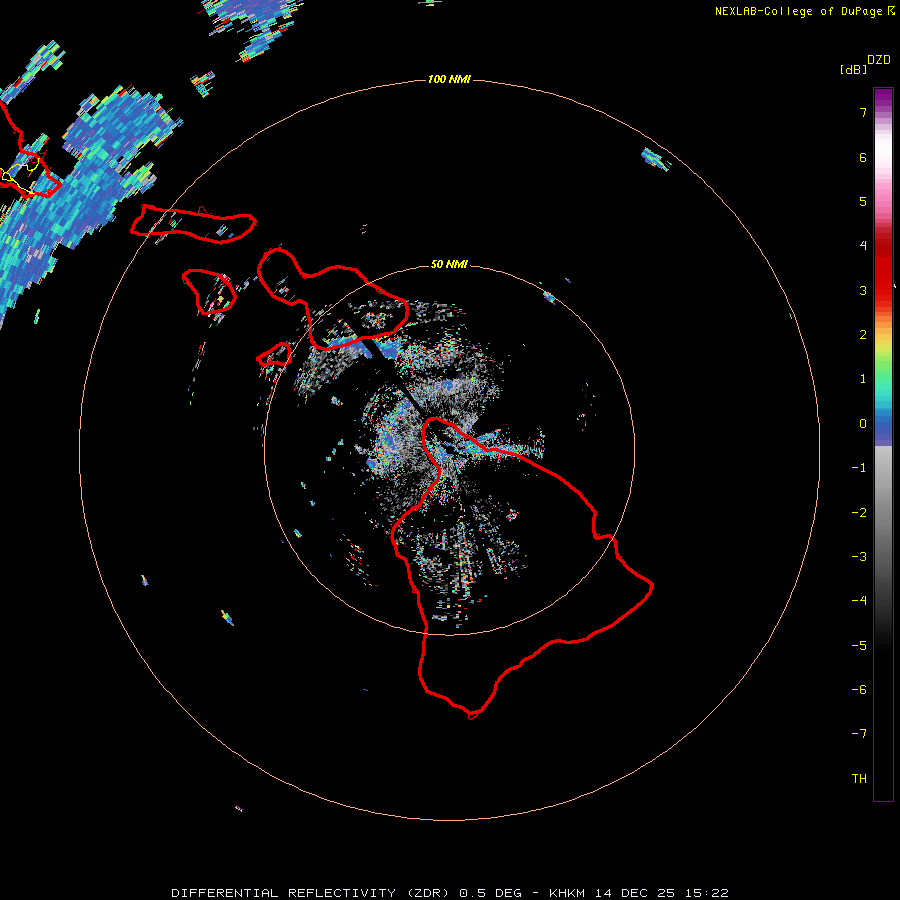Click the 1 value on the color scale
Viewport: 900px width, 900px height.
point(863,379)
